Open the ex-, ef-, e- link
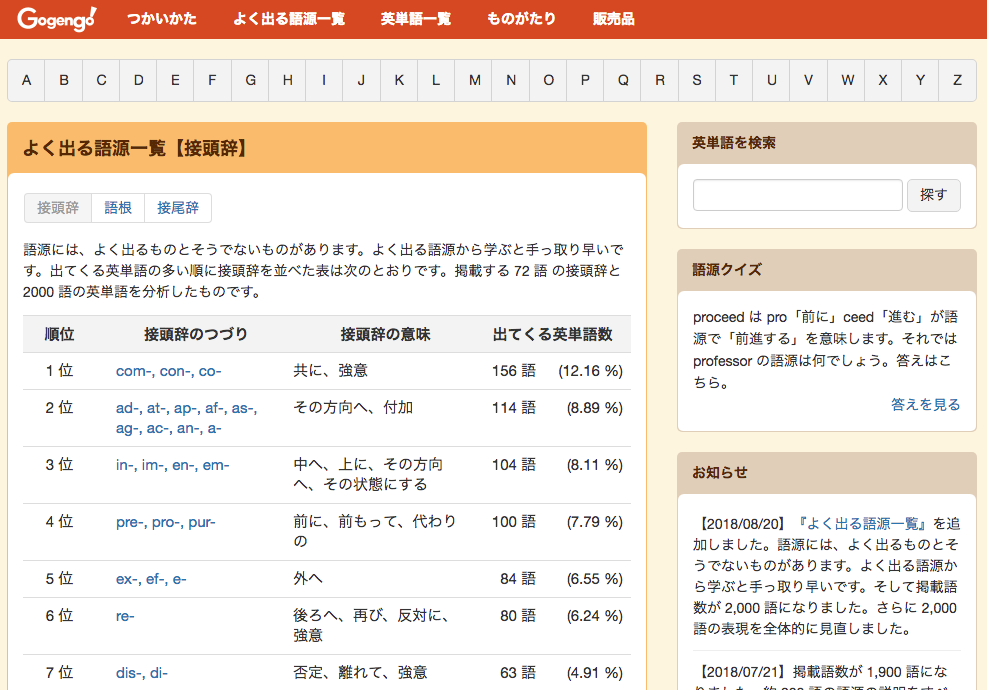The image size is (987, 690). (x=151, y=579)
